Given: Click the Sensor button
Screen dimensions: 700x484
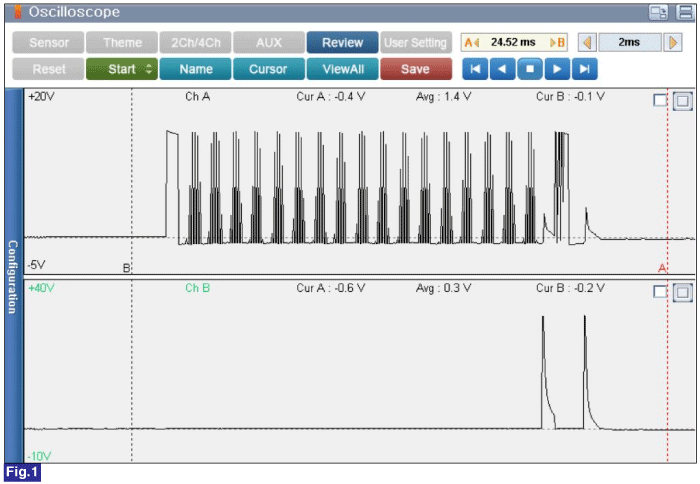Looking at the screenshot, I should point(48,42).
